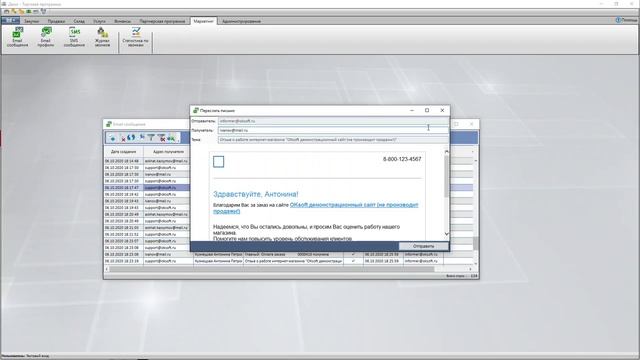Click the letter body scrollbar down arrow
Viewport: 640px width, 360px height.
point(446,234)
